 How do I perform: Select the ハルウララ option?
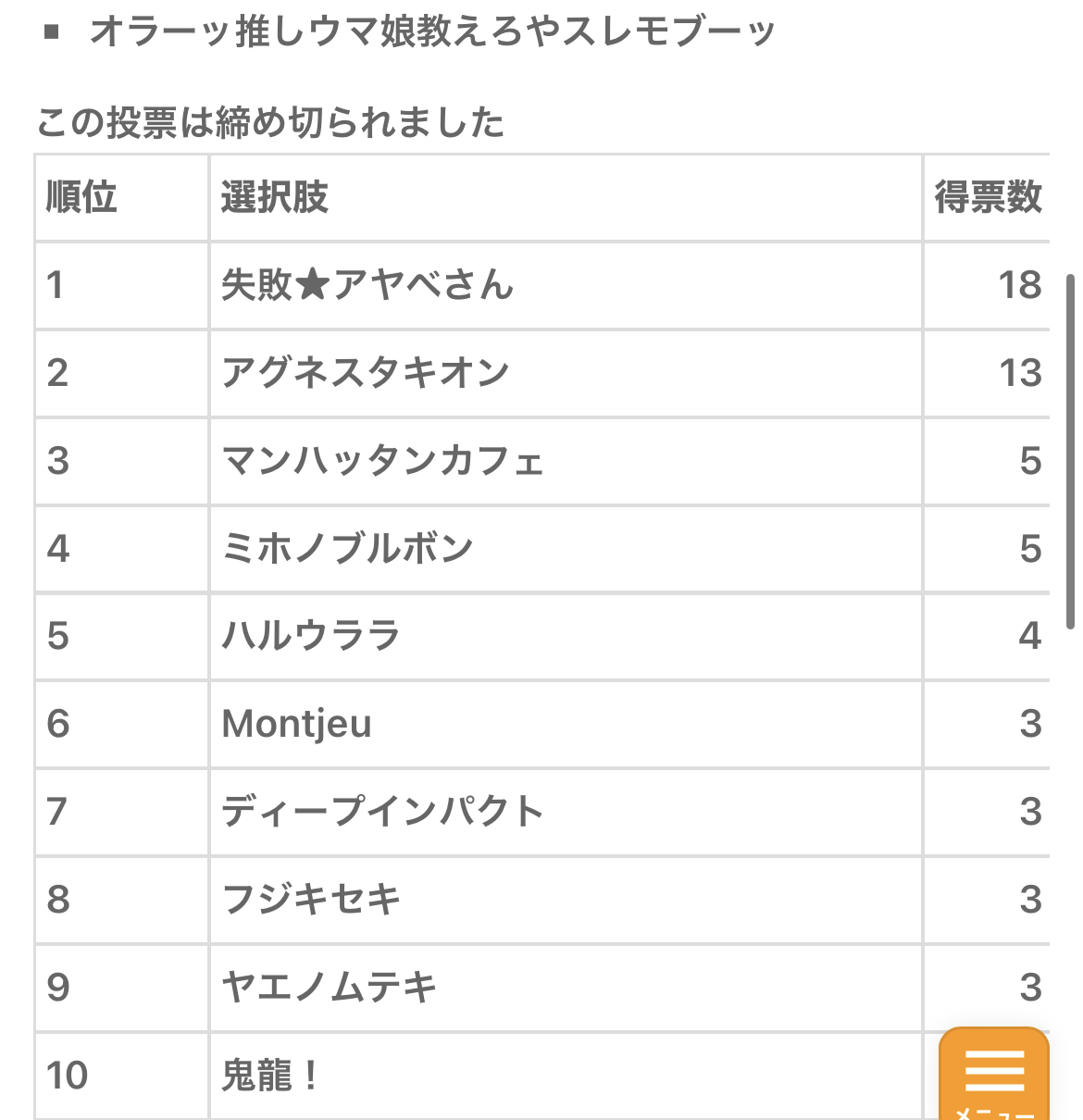coord(311,636)
